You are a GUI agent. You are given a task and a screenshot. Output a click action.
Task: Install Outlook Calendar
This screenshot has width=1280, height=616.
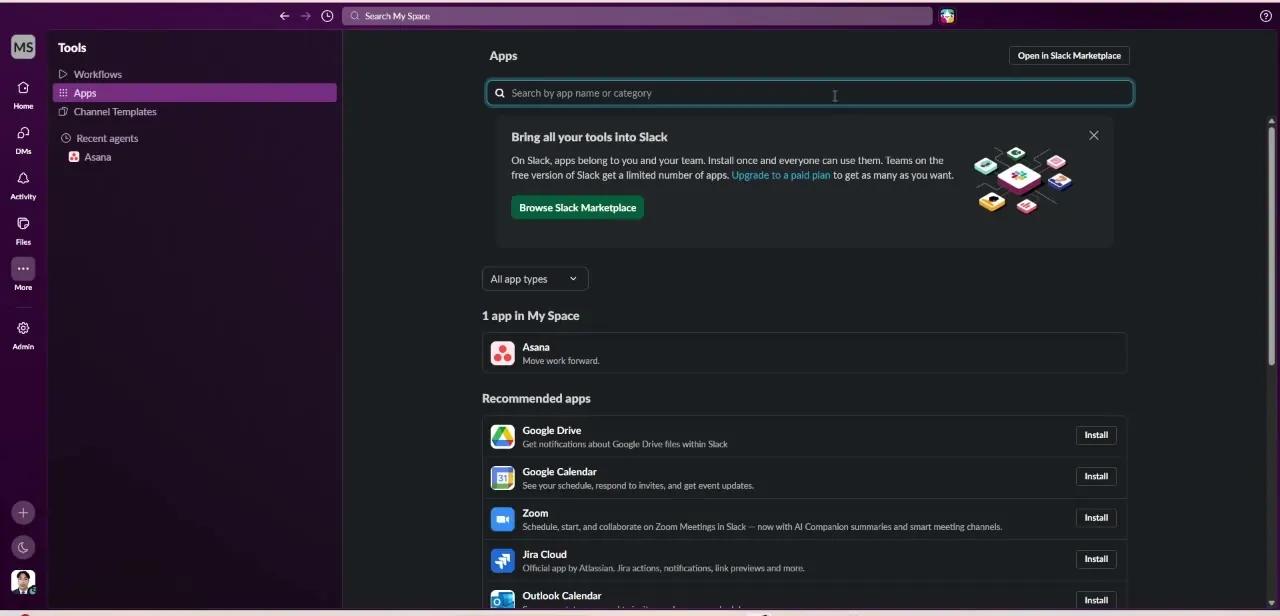(1096, 600)
